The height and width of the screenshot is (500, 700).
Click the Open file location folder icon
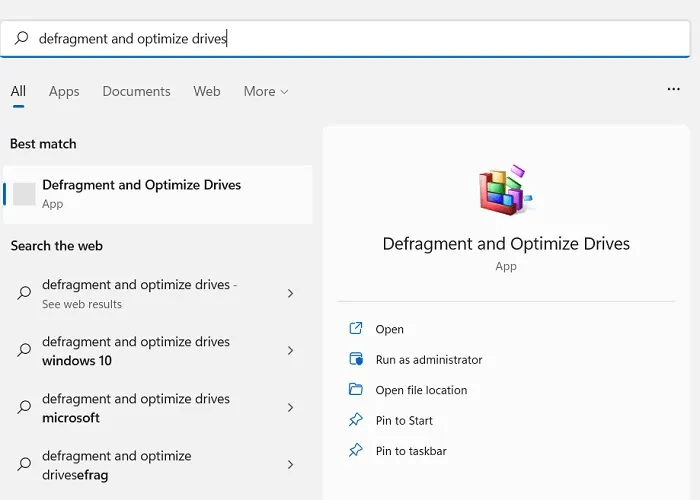355,390
